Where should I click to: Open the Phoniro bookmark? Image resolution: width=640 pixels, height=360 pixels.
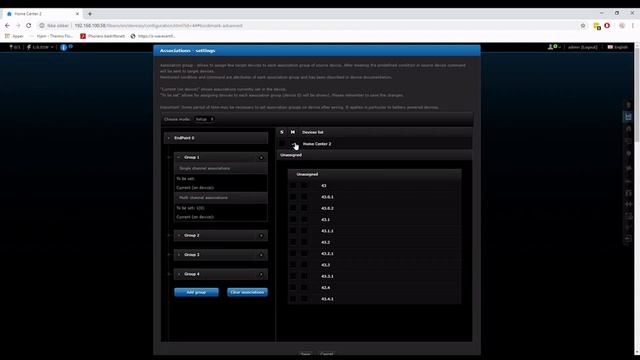click(103, 36)
